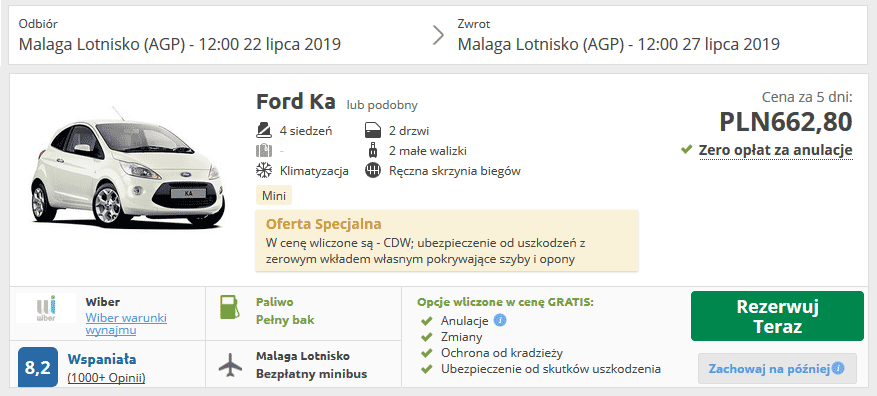This screenshot has height=396, width=877.
Task: Click the Ubezpieczenie od skutków uszkodzenia text
Action: (551, 369)
